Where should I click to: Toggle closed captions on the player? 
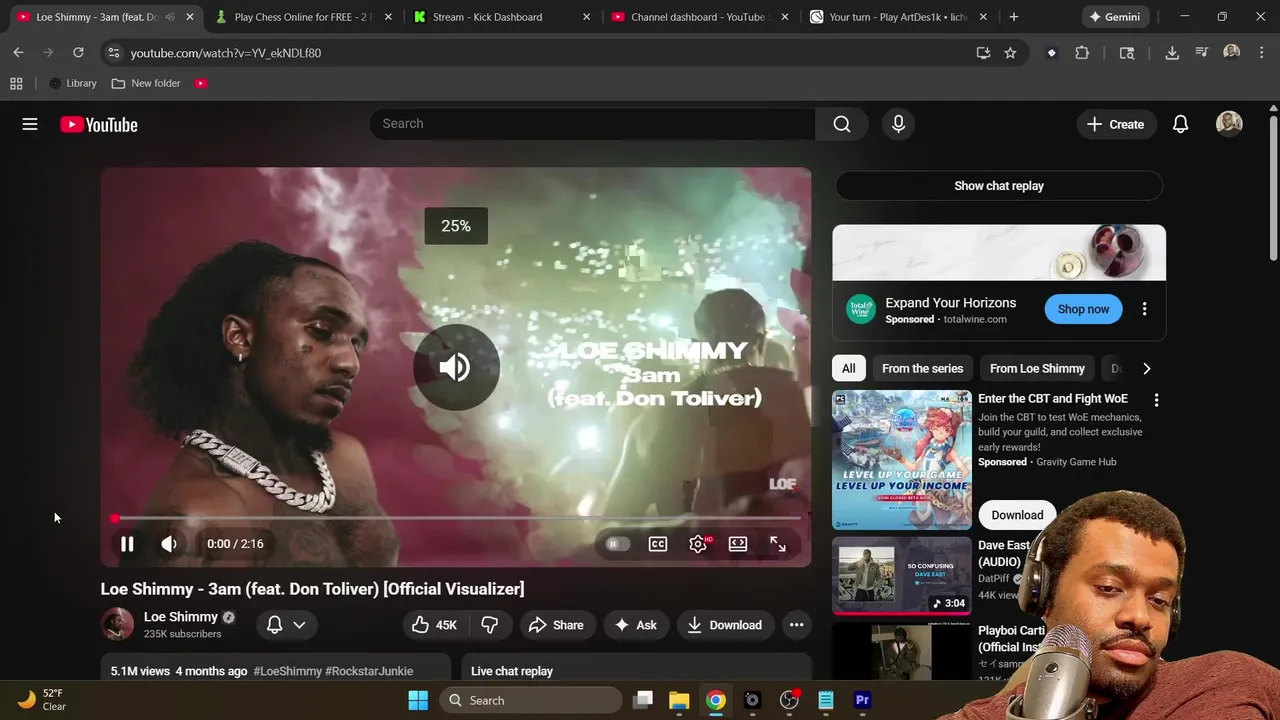[x=658, y=544]
